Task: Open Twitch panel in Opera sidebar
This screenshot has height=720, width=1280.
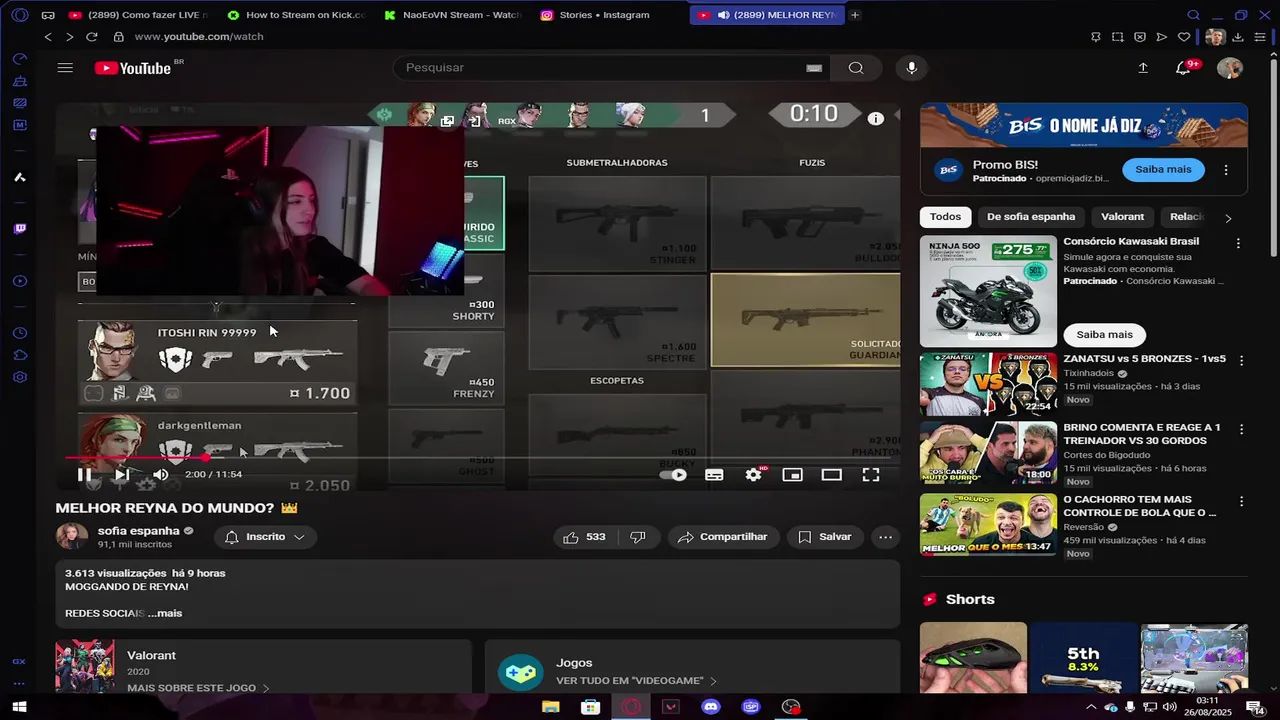Action: pyautogui.click(x=20, y=229)
